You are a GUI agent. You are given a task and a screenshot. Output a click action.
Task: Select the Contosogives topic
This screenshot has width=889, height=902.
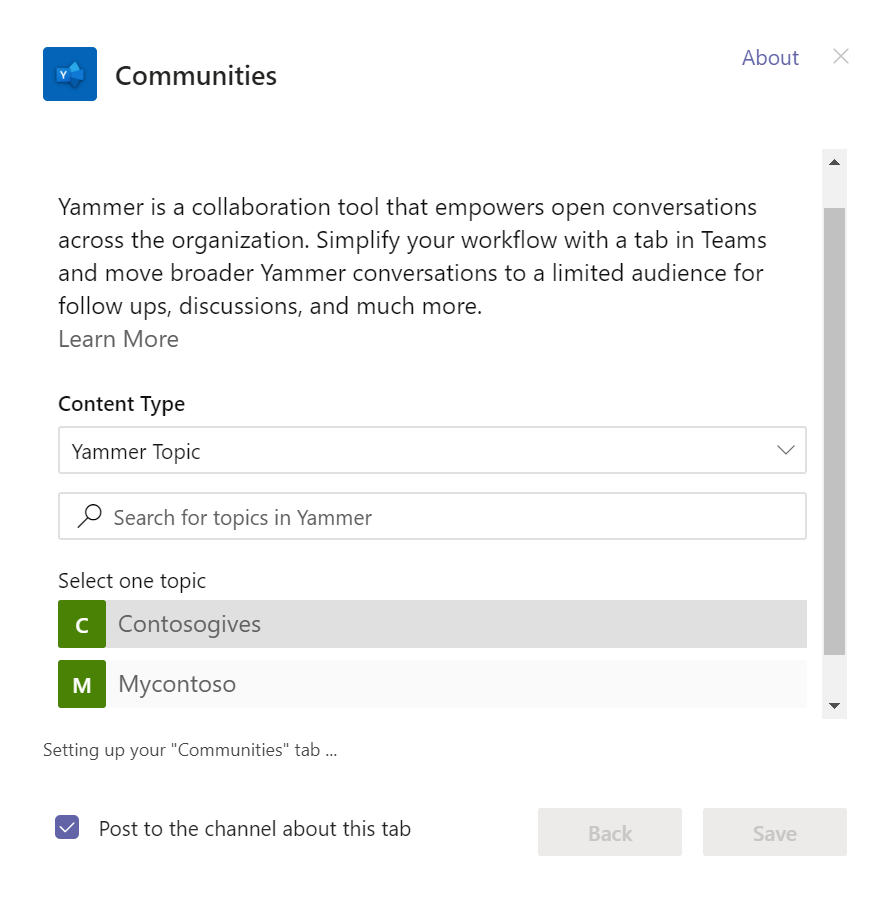400,623
